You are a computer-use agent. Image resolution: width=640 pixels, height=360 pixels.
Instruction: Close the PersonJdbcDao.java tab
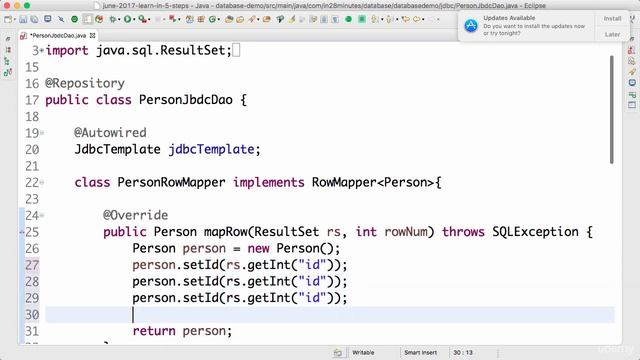93,36
